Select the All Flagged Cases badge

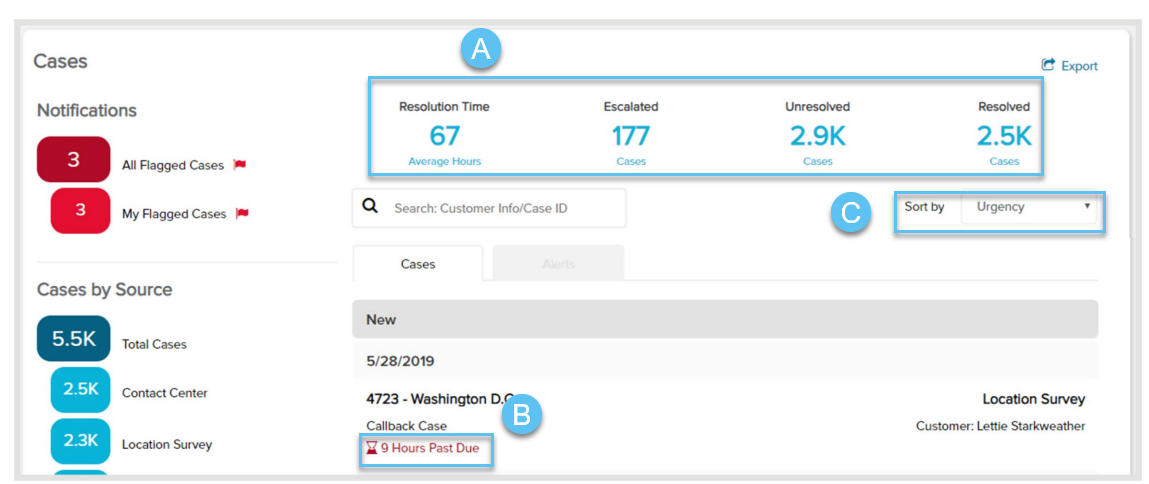73,160
